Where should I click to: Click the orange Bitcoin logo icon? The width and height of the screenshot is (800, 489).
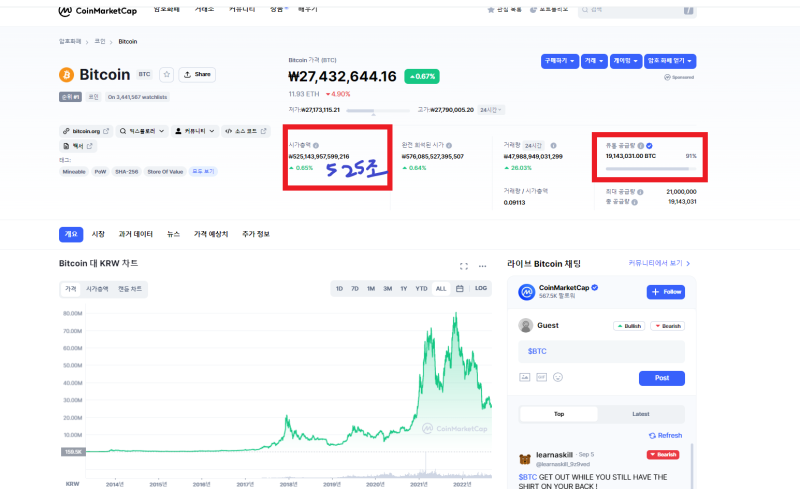[x=66, y=75]
